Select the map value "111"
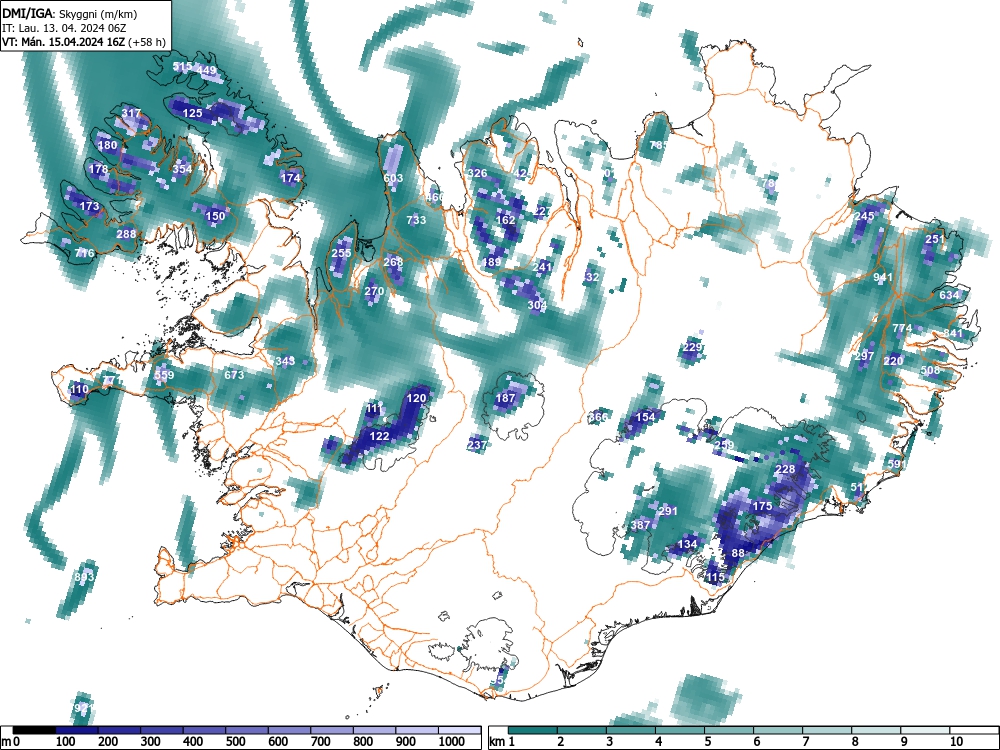 point(374,408)
